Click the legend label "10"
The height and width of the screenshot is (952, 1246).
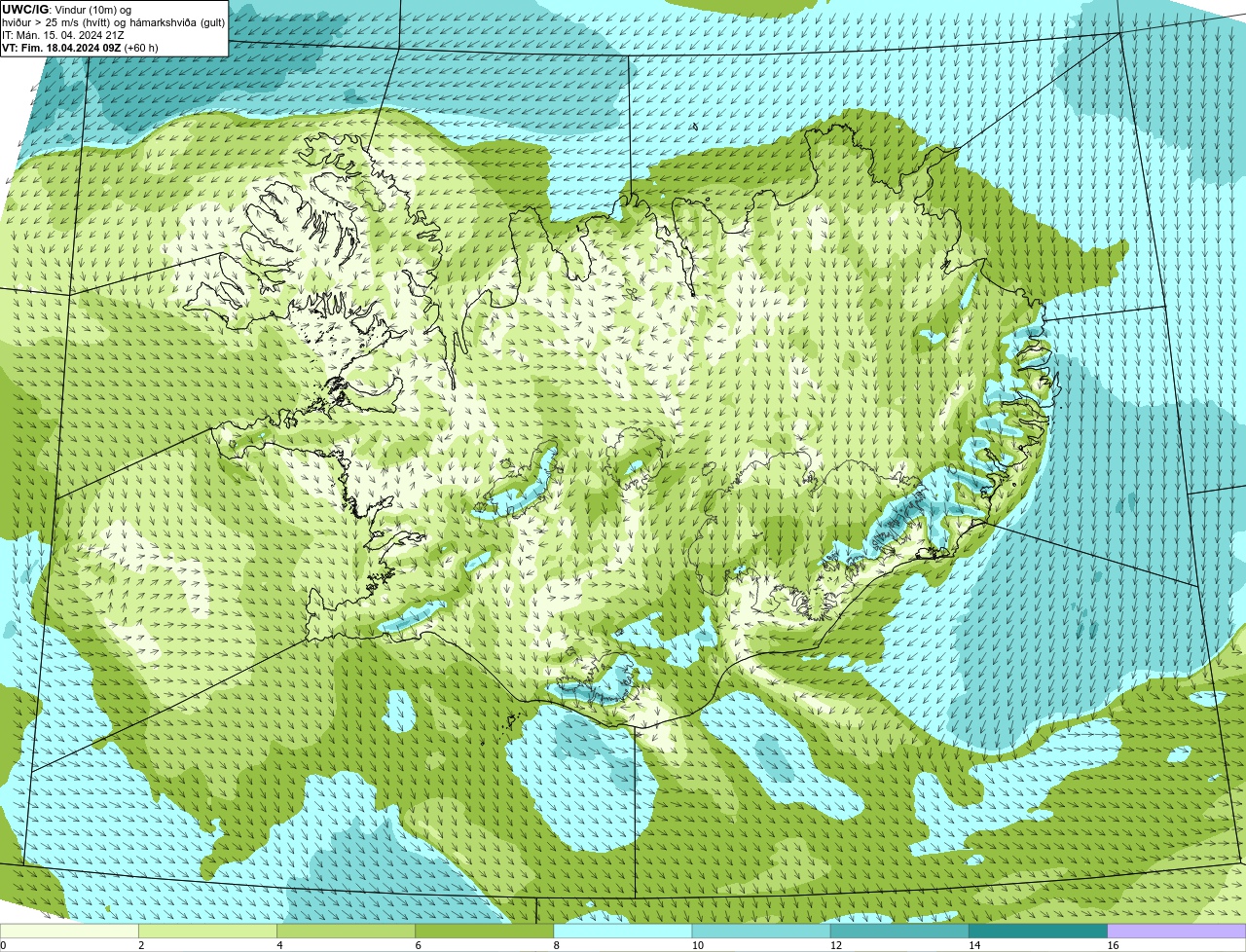(697, 945)
